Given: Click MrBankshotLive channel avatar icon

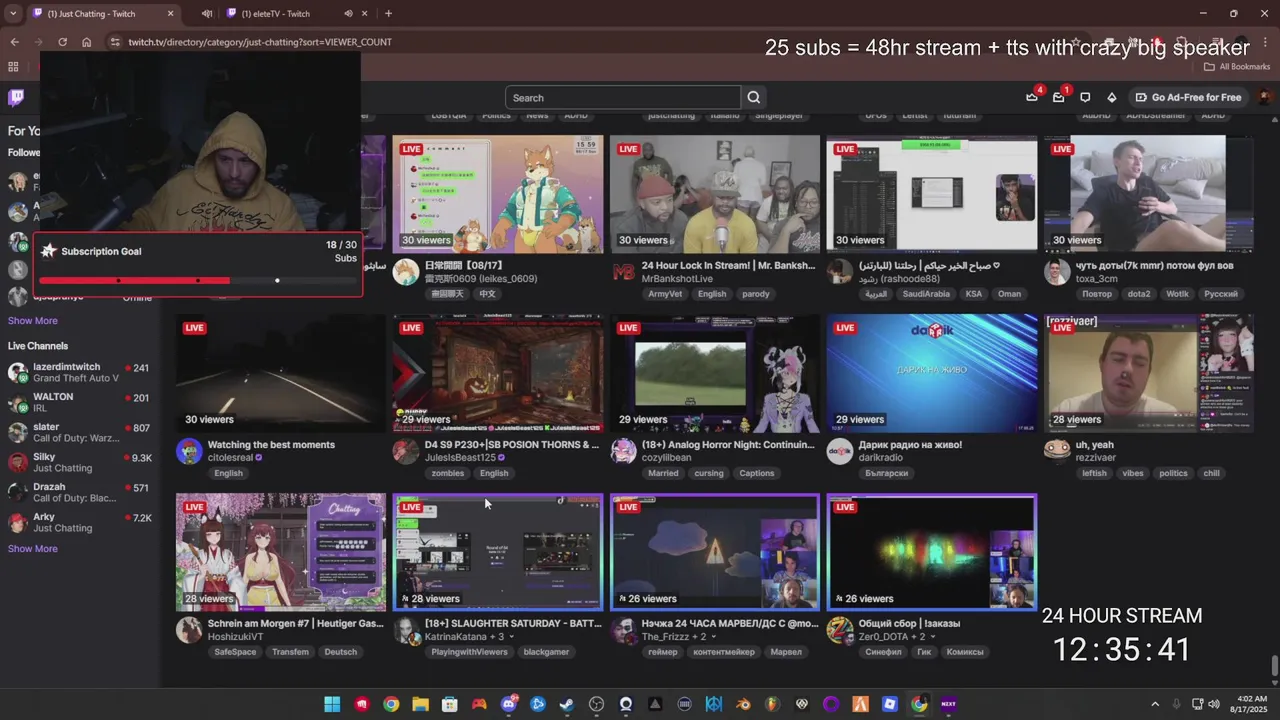Looking at the screenshot, I should pos(623,272).
